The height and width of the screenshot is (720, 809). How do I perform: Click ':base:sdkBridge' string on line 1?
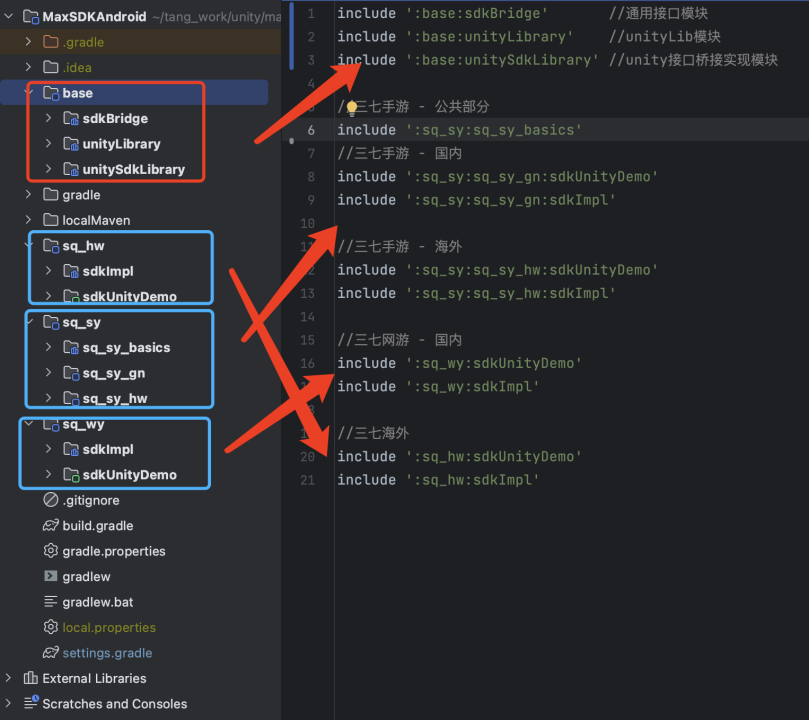477,13
